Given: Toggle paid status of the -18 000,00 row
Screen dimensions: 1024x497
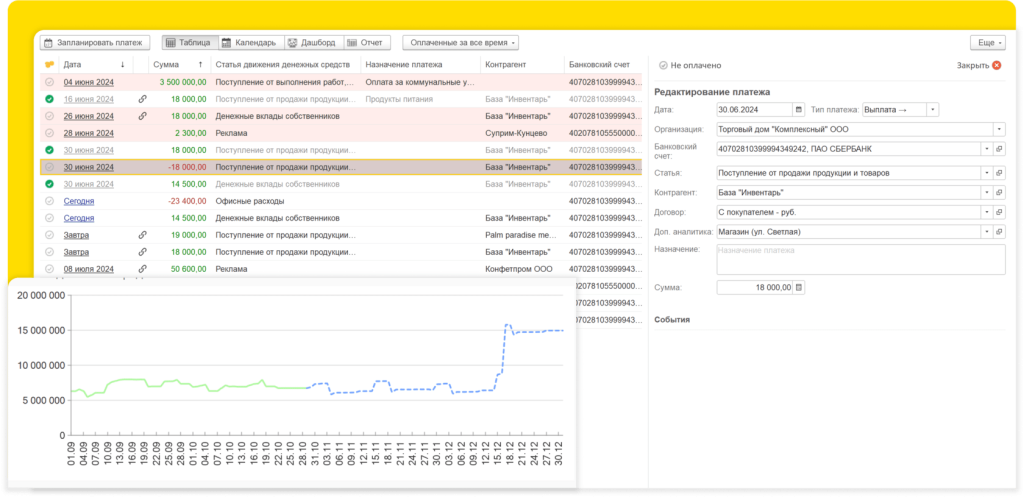Looking at the screenshot, I should 49,167.
